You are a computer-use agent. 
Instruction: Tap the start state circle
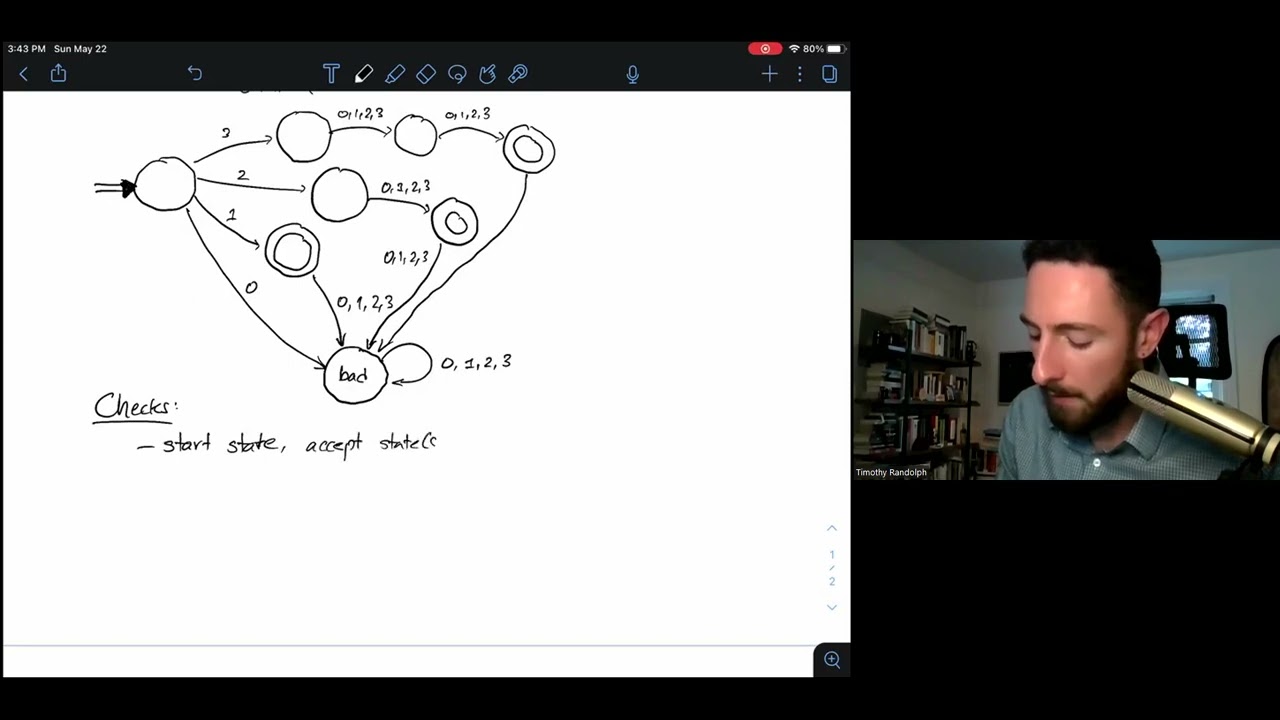pyautogui.click(x=165, y=184)
